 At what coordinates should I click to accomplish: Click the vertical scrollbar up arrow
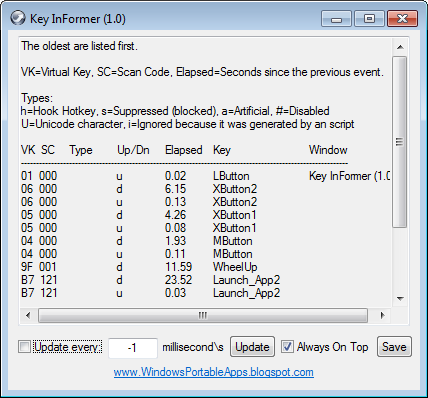pos(400,47)
